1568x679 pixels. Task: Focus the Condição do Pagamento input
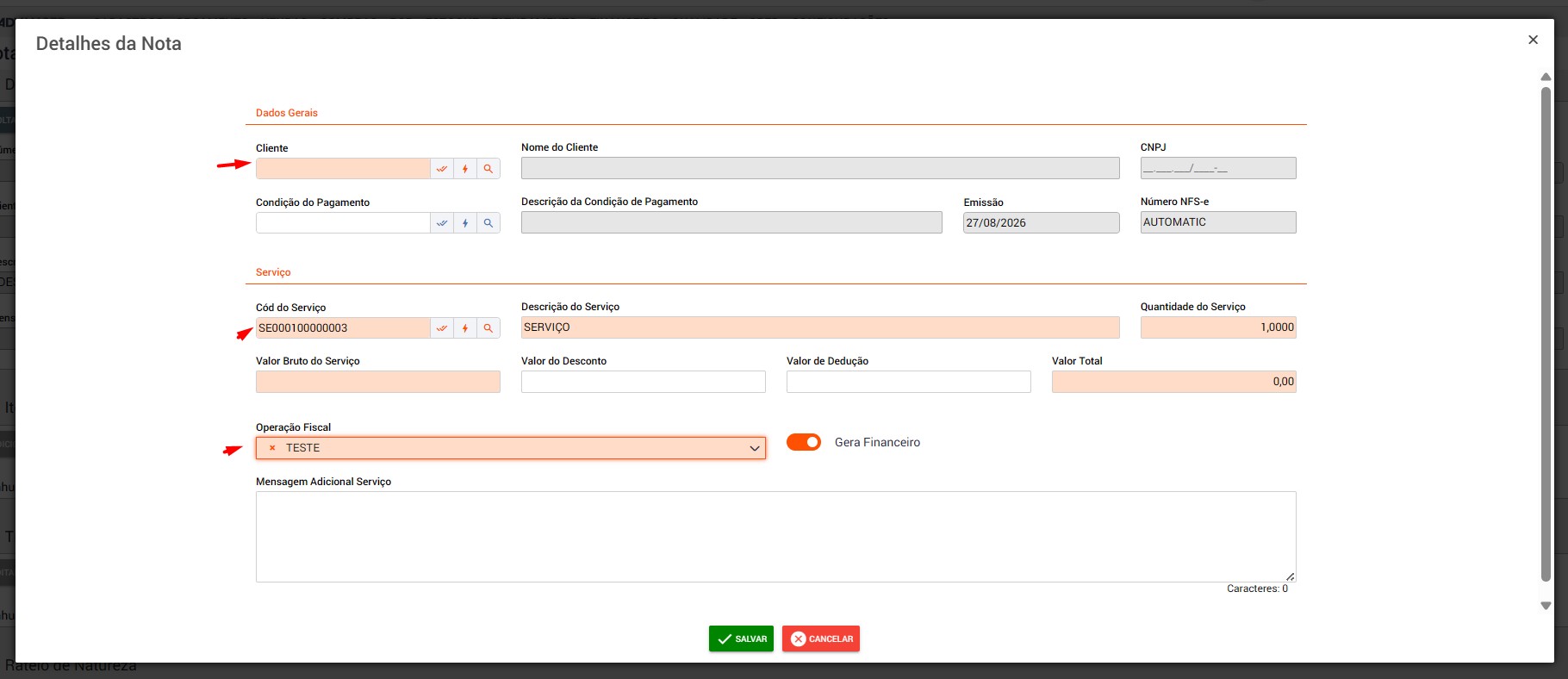(343, 223)
